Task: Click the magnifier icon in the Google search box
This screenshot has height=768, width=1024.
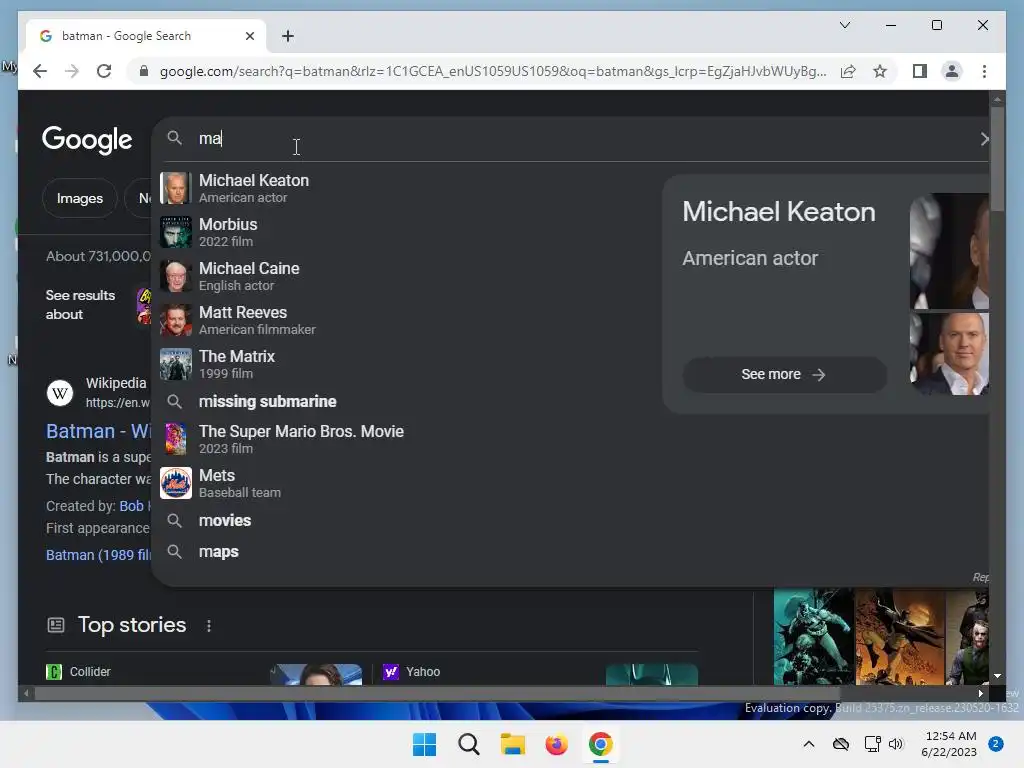Action: point(174,138)
